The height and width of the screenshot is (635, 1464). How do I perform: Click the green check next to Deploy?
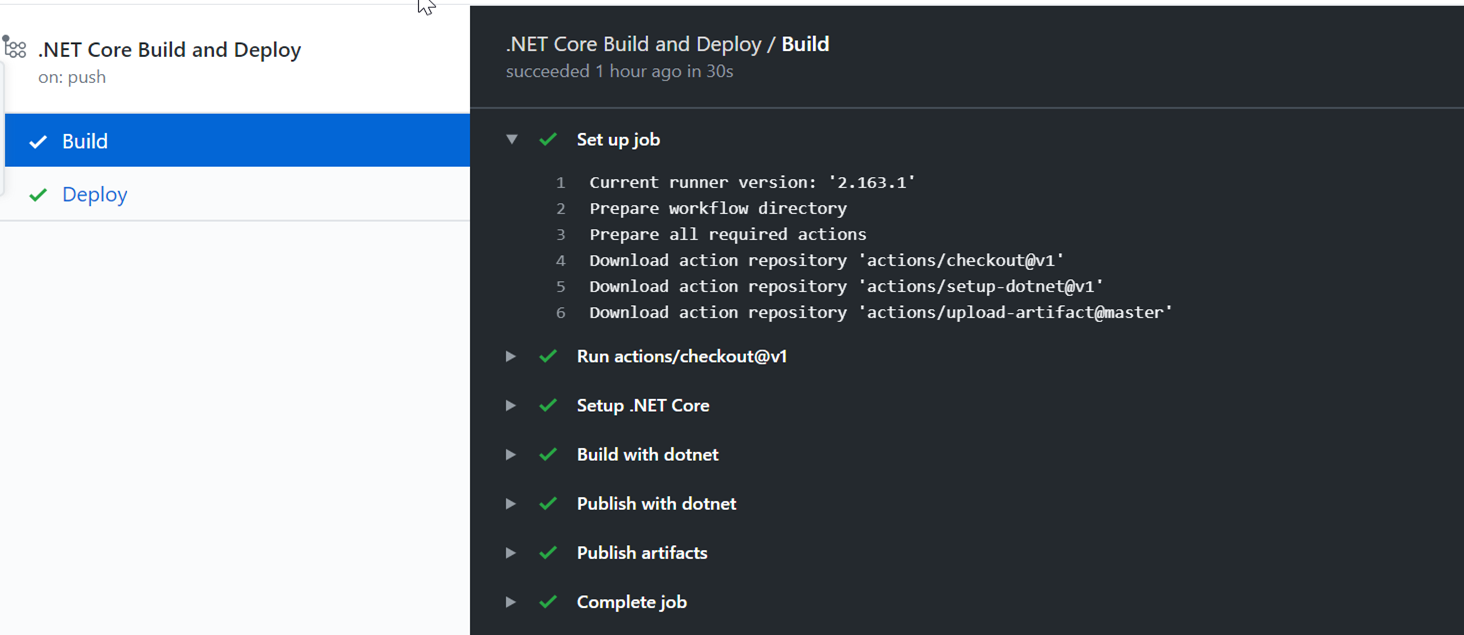38,195
